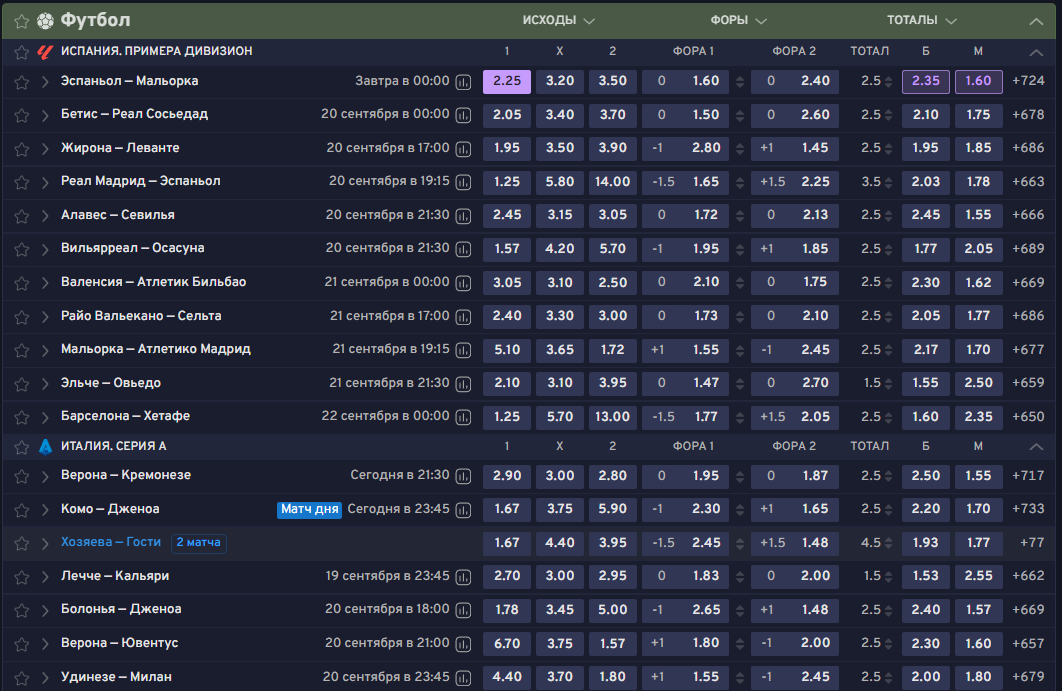The width and height of the screenshot is (1062, 691).
Task: Open statistics icon for Жирона – Леванте
Action: (x=463, y=149)
